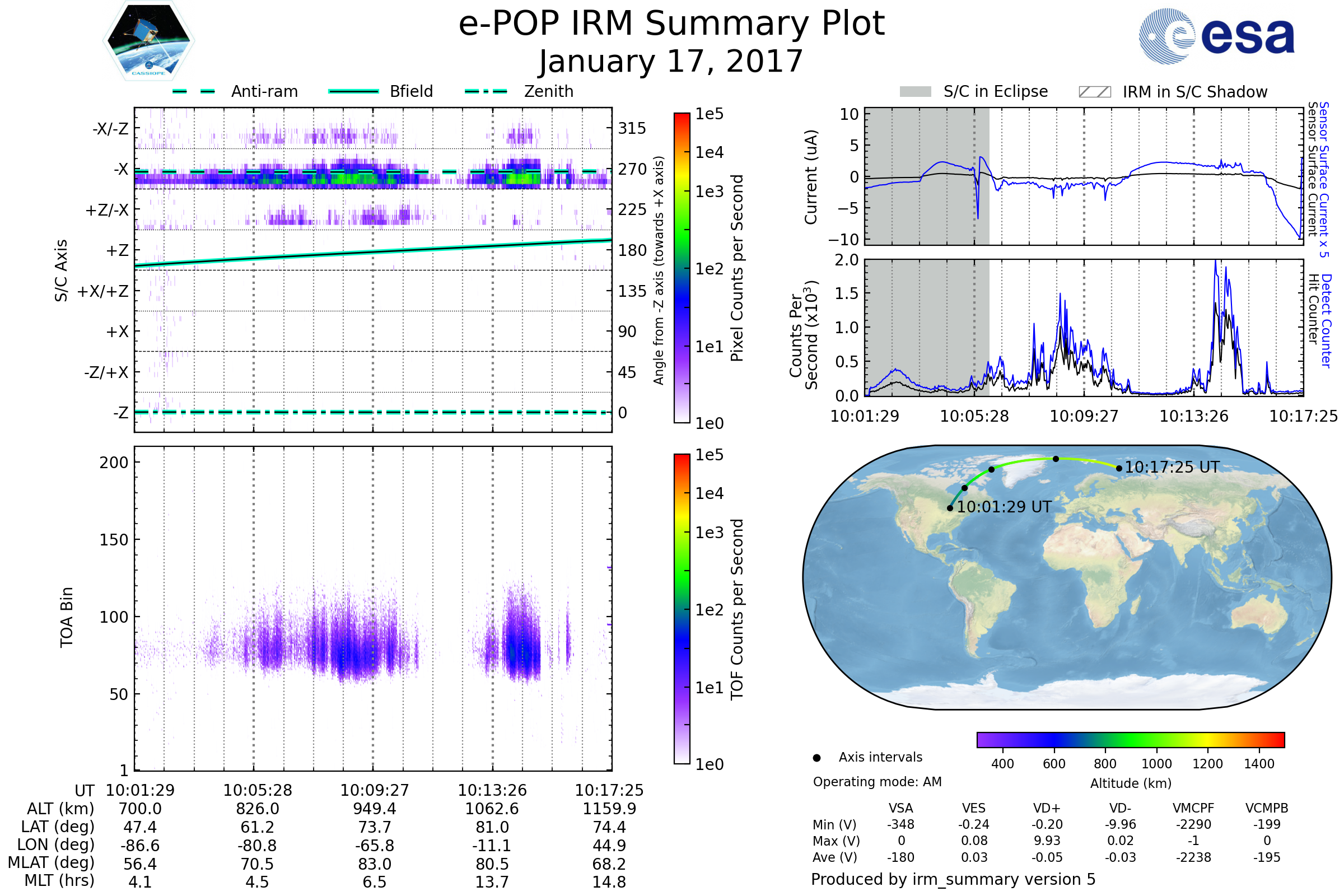Click the IRM in S/C Shadow hatched swatch
Viewport: 1344px width, 896px height.
tap(1094, 92)
